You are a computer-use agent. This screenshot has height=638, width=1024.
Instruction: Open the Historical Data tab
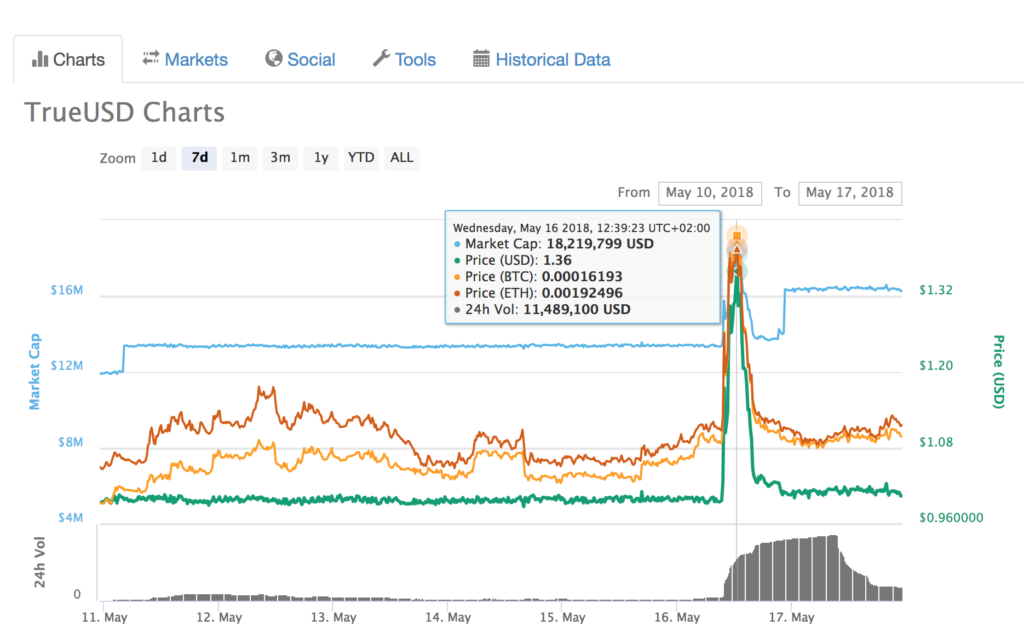point(542,59)
